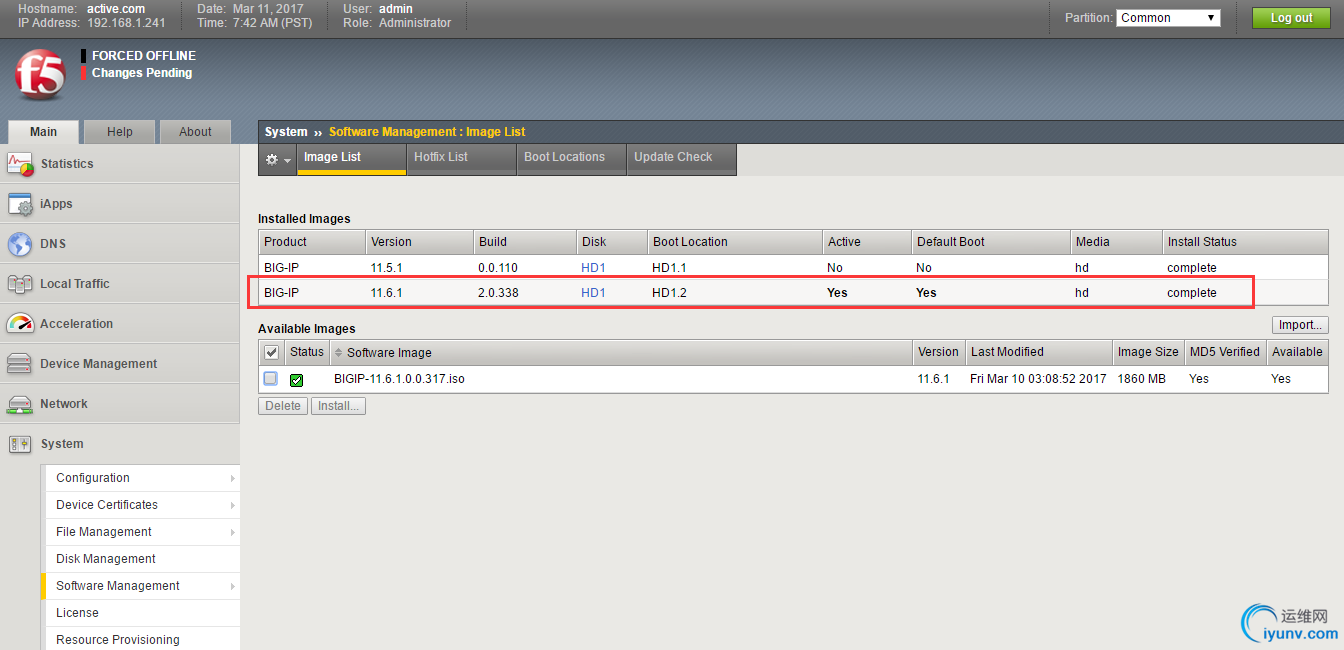Click build 0.0.110 cell

(498, 268)
